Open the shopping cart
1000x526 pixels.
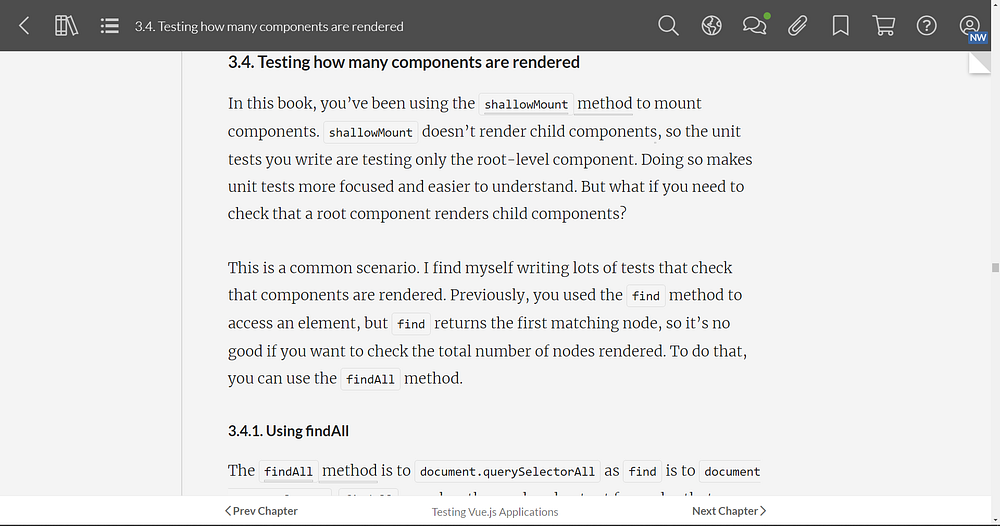884,26
